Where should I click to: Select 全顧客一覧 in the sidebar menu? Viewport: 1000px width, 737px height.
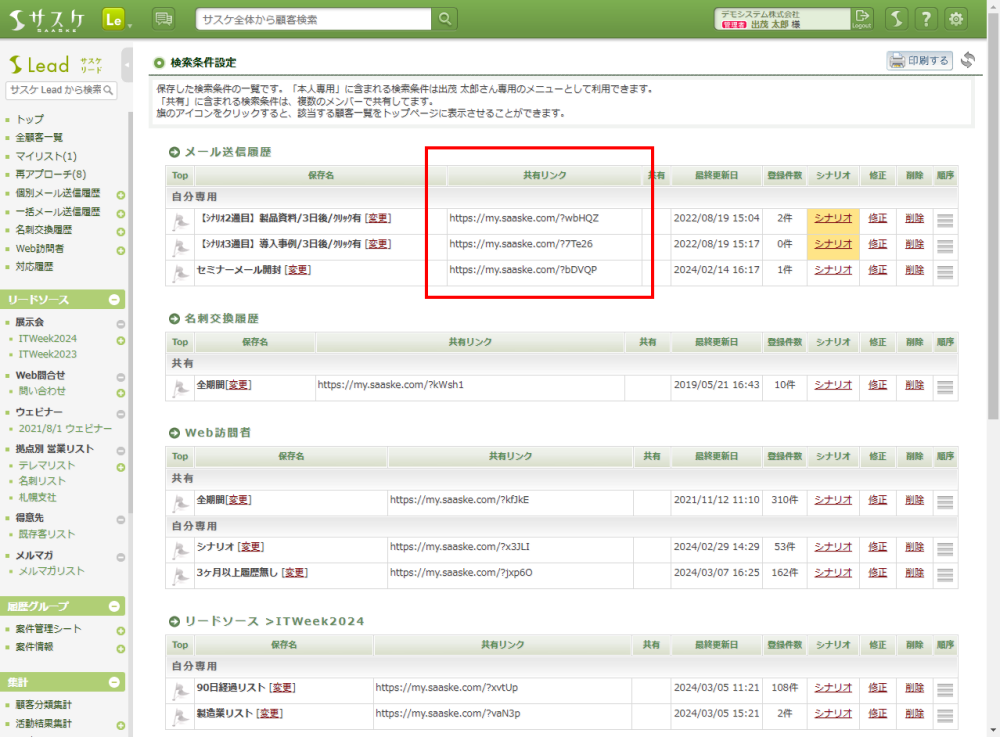tap(40, 138)
